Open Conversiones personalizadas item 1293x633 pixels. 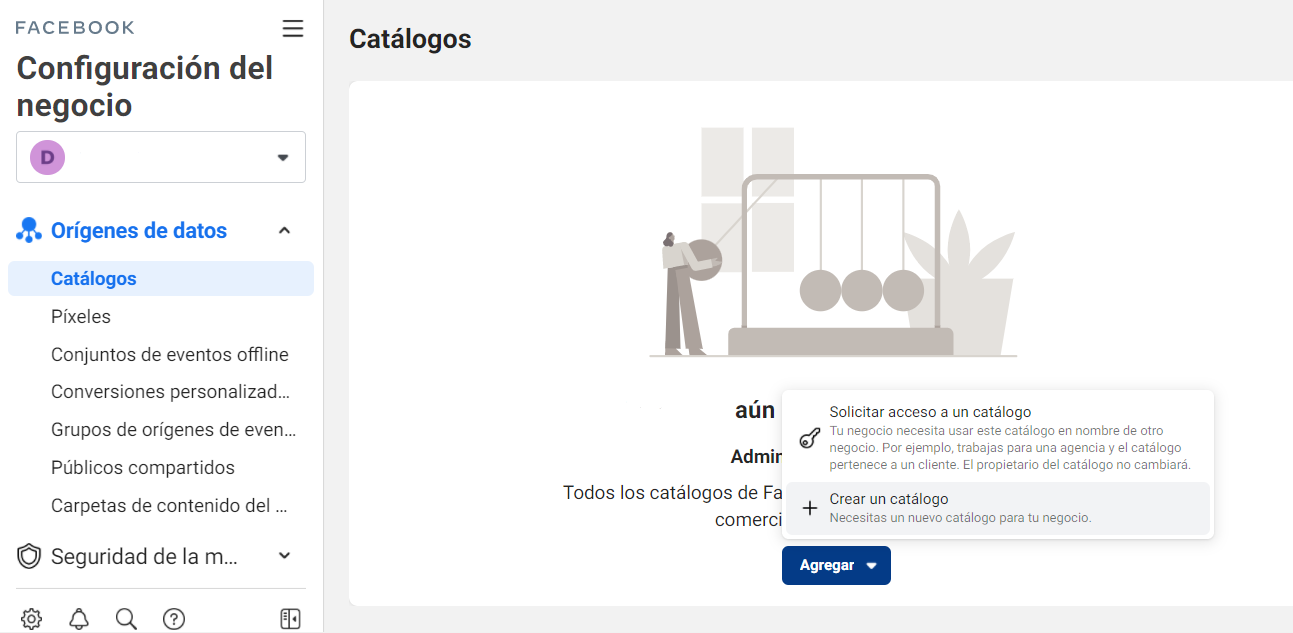tap(170, 392)
